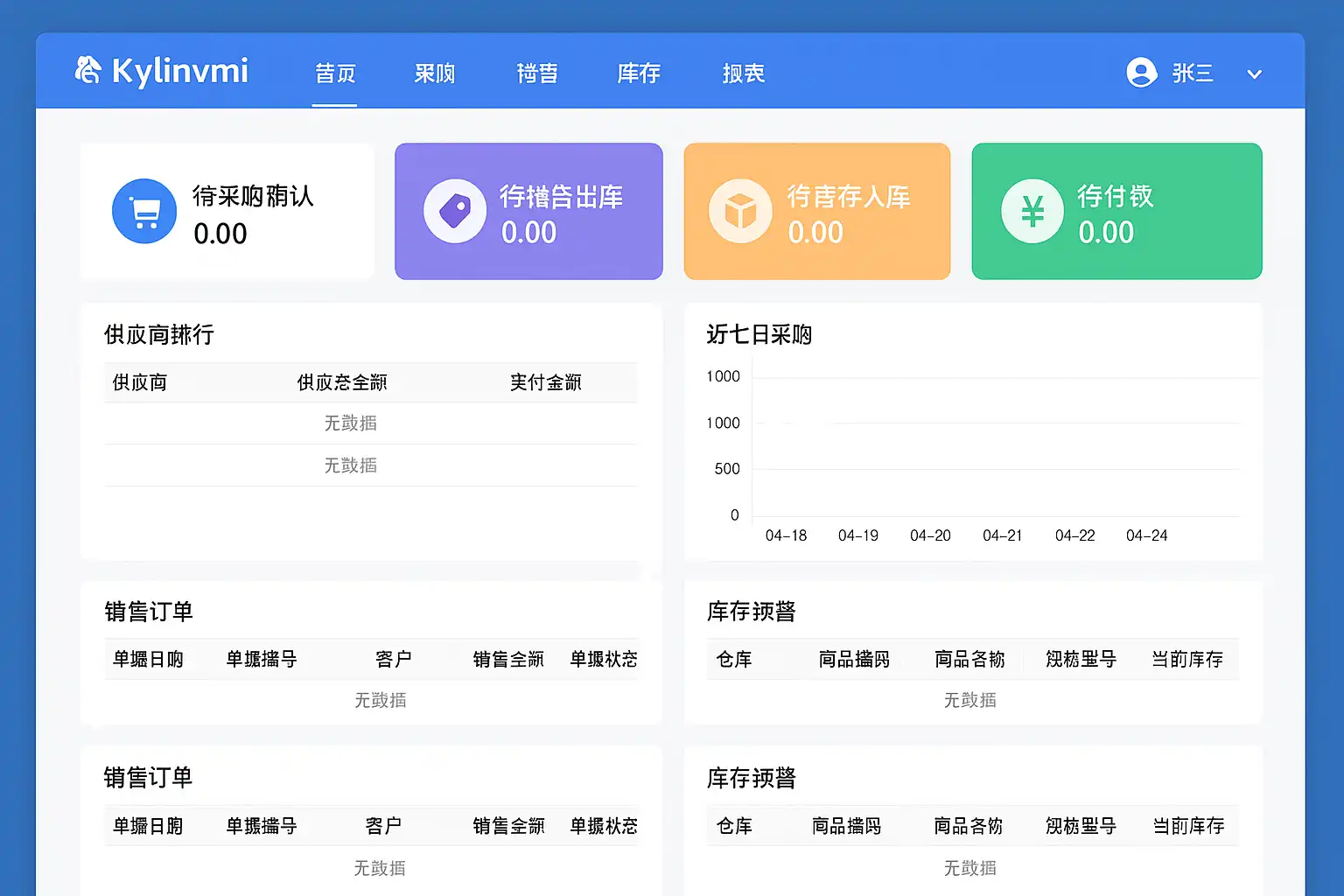Image resolution: width=1344 pixels, height=896 pixels.
Task: Click the user avatar icon
Action: click(1142, 73)
